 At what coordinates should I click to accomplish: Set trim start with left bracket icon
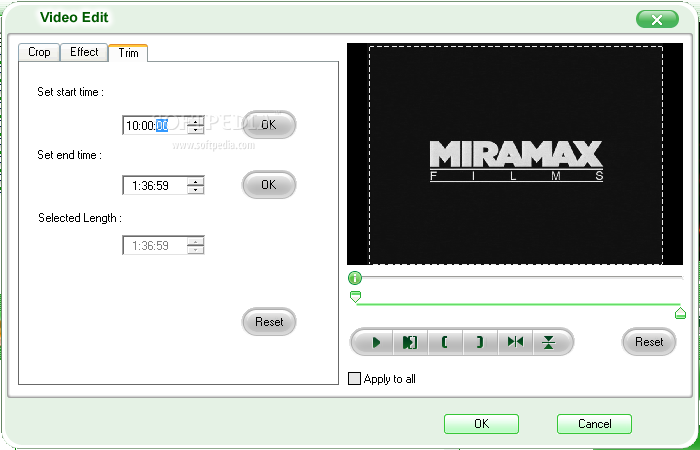[x=445, y=342]
